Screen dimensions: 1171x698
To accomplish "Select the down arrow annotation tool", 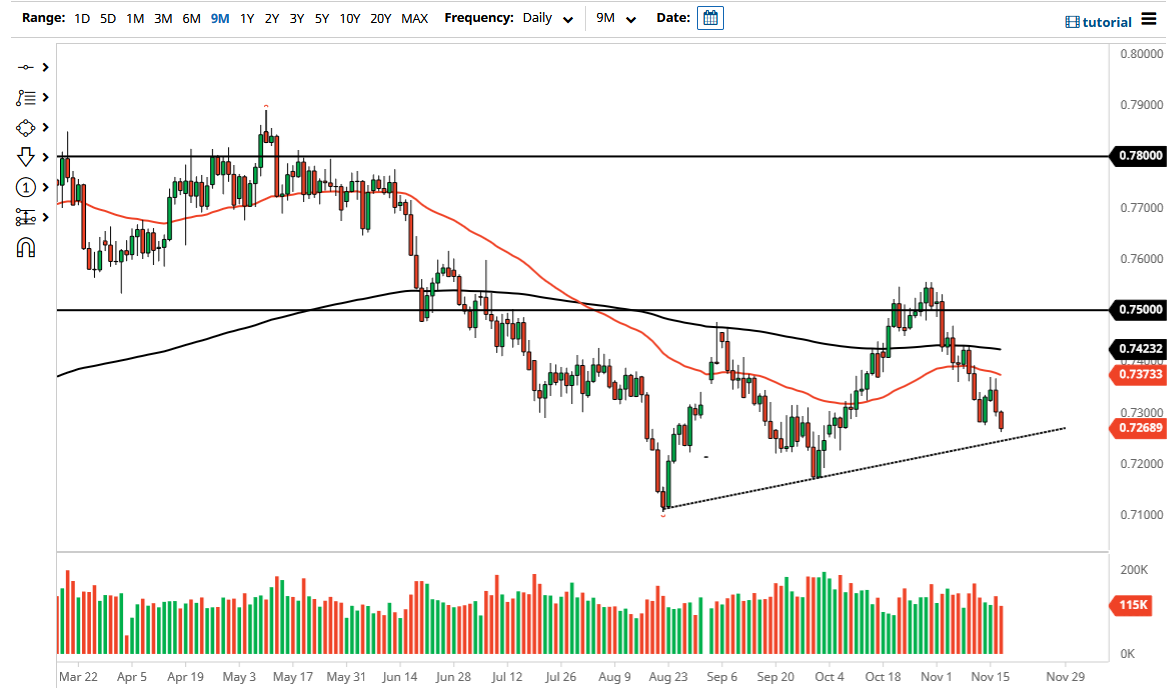I will pos(25,157).
